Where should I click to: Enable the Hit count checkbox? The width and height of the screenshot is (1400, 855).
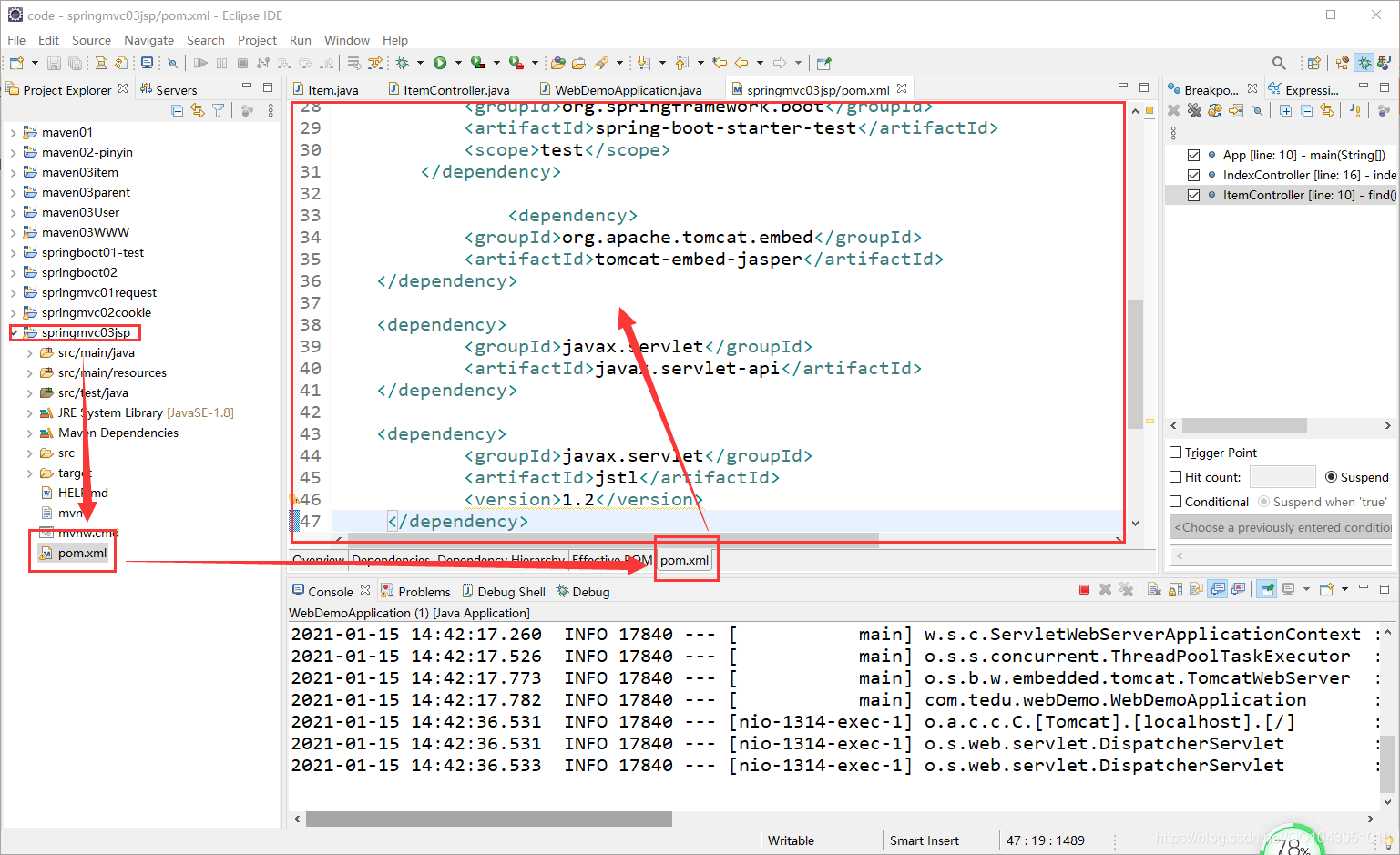[1176, 476]
